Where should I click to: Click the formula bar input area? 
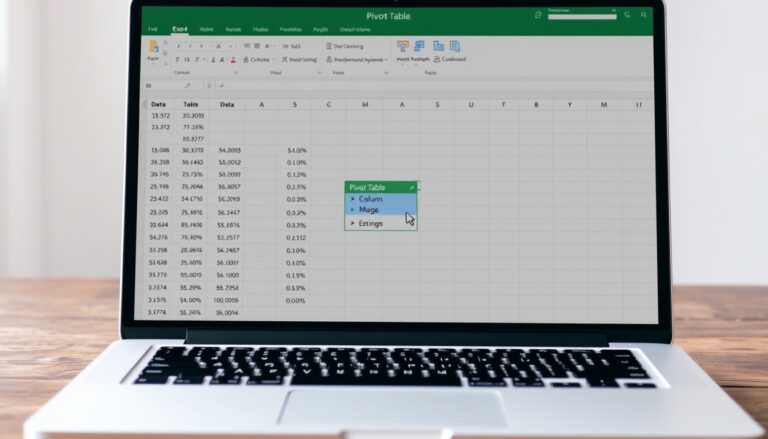[436, 86]
